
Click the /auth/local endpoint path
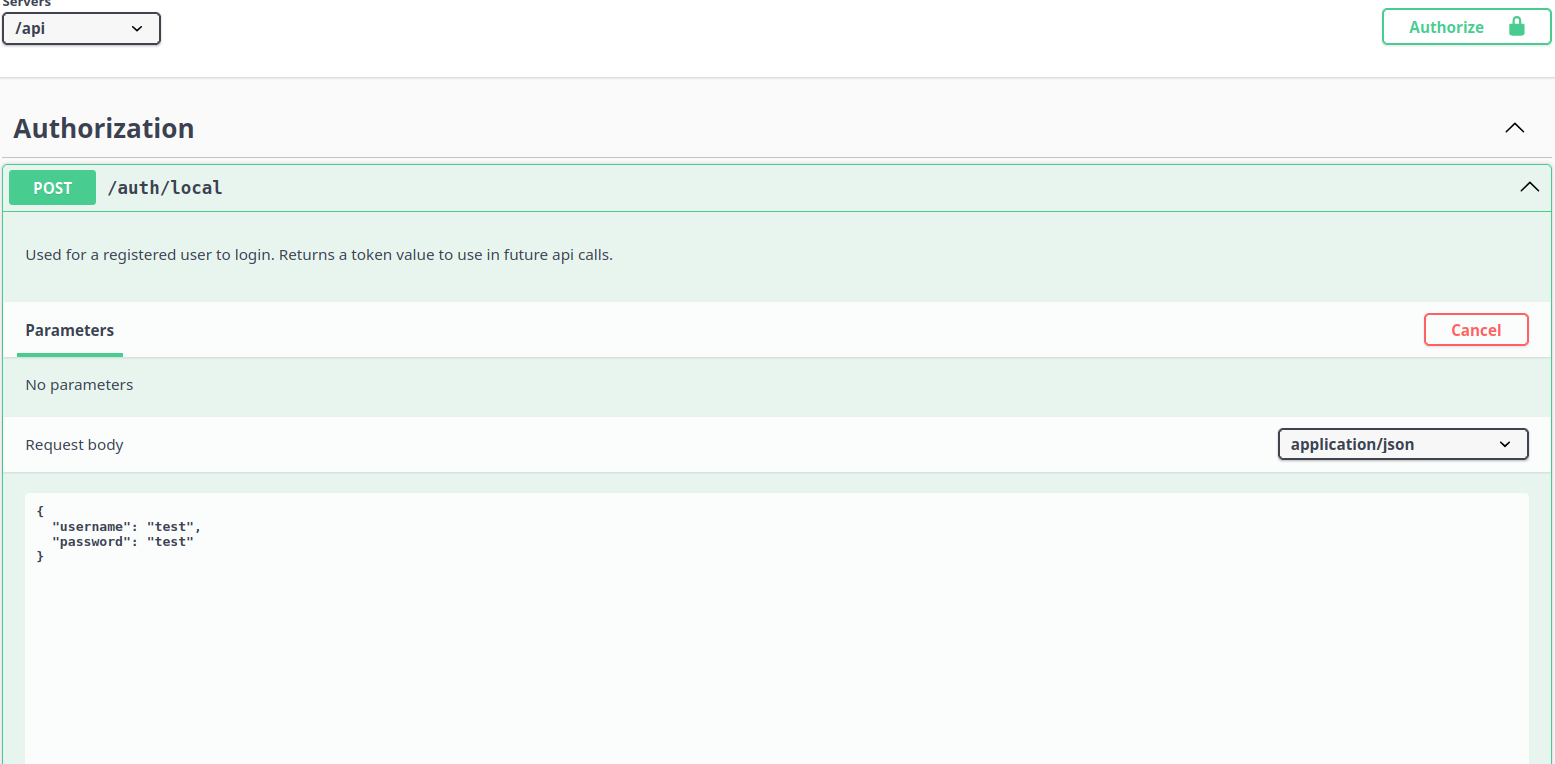pos(165,187)
